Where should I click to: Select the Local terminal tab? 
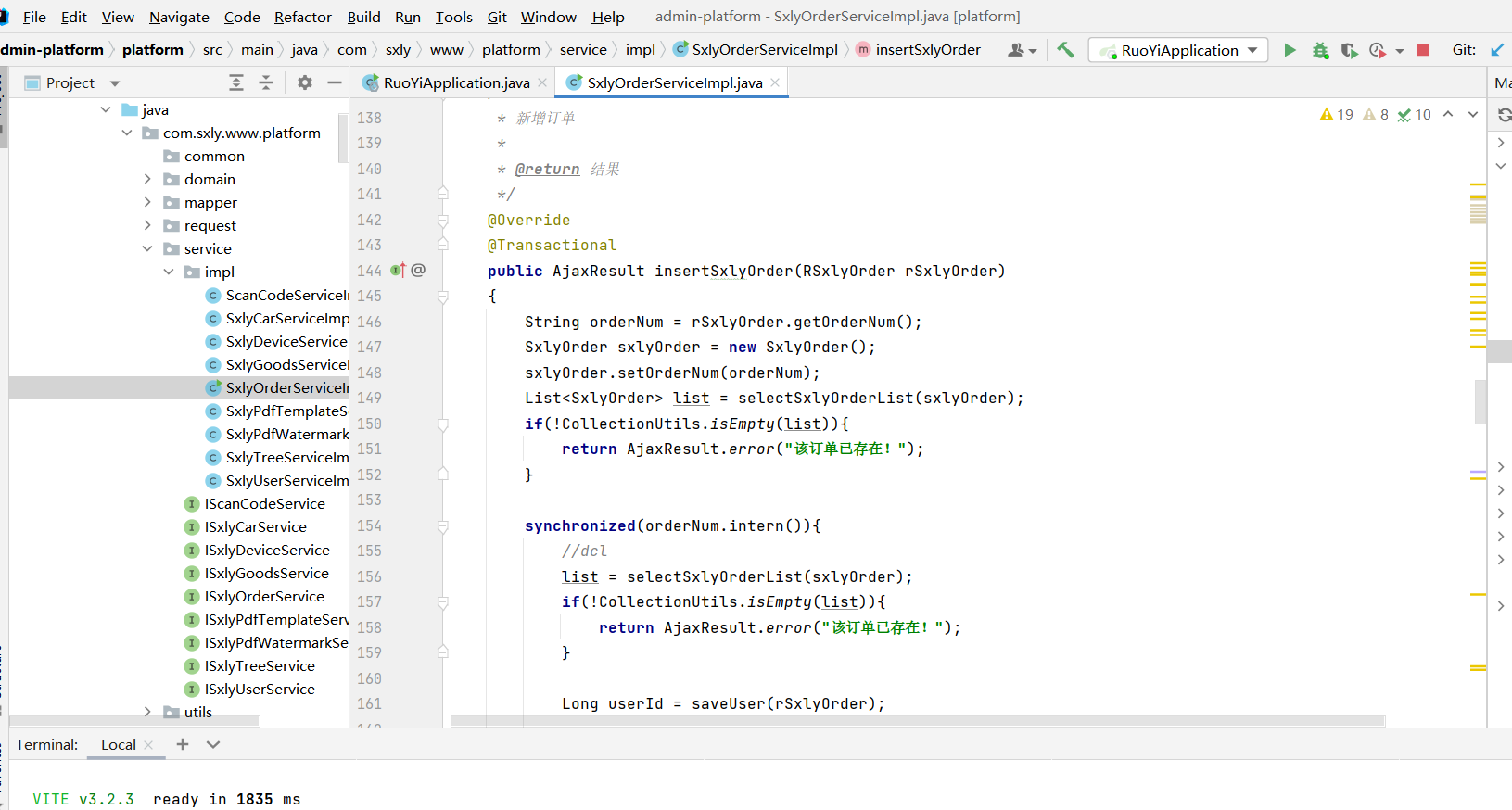[119, 744]
